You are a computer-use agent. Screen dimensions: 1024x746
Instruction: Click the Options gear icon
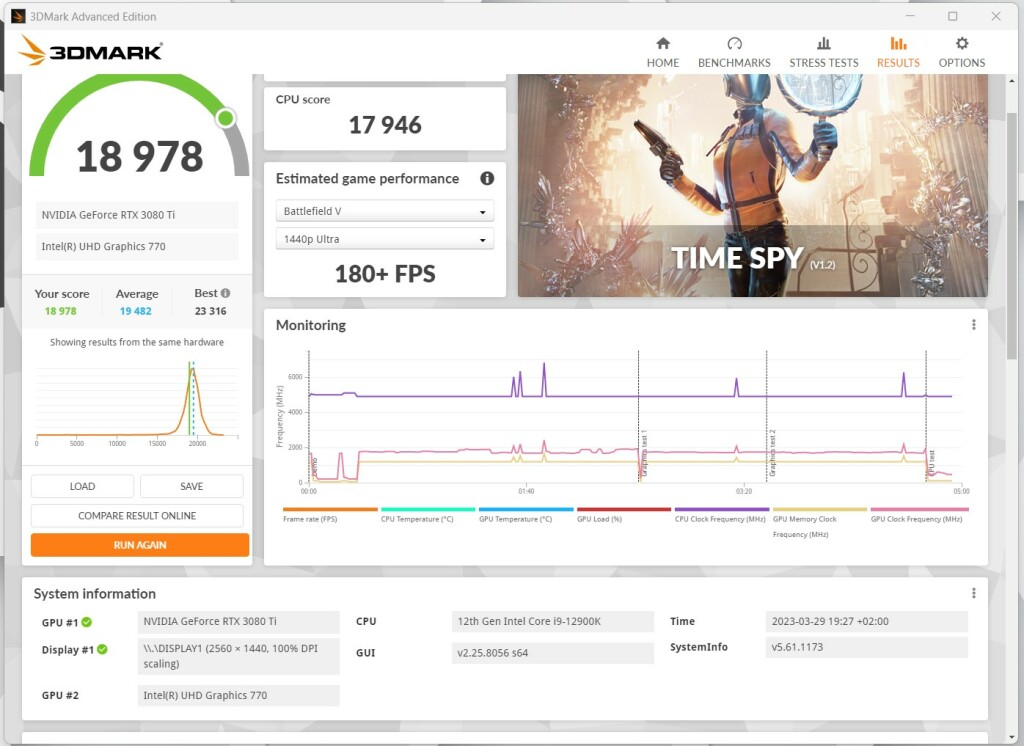(x=961, y=44)
